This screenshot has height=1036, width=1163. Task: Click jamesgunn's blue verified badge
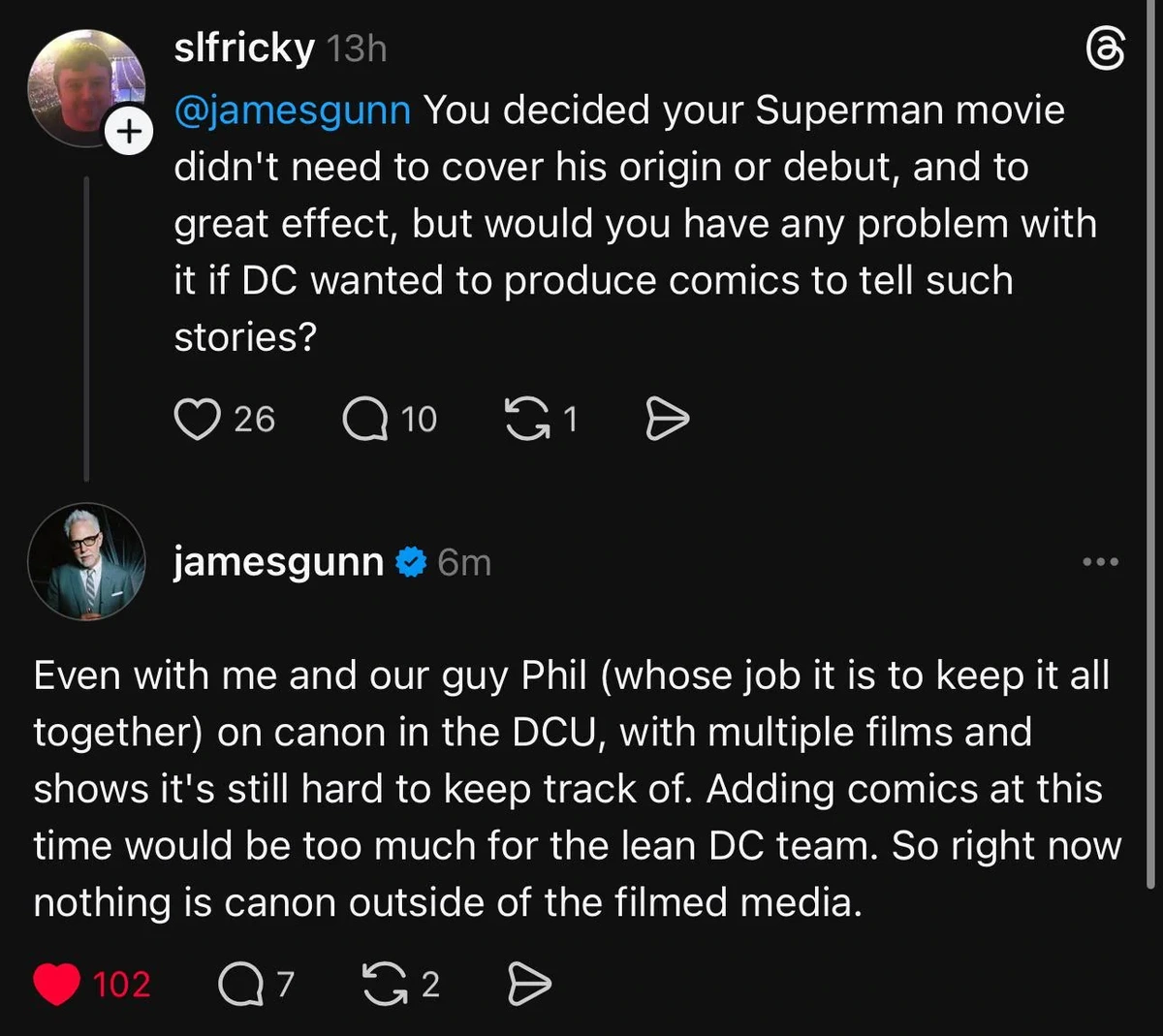click(x=412, y=562)
